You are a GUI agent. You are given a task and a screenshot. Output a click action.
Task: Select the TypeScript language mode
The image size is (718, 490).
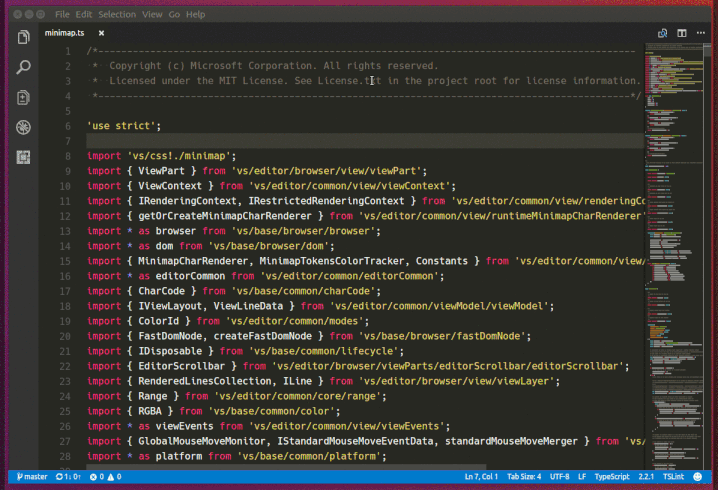(x=612, y=477)
